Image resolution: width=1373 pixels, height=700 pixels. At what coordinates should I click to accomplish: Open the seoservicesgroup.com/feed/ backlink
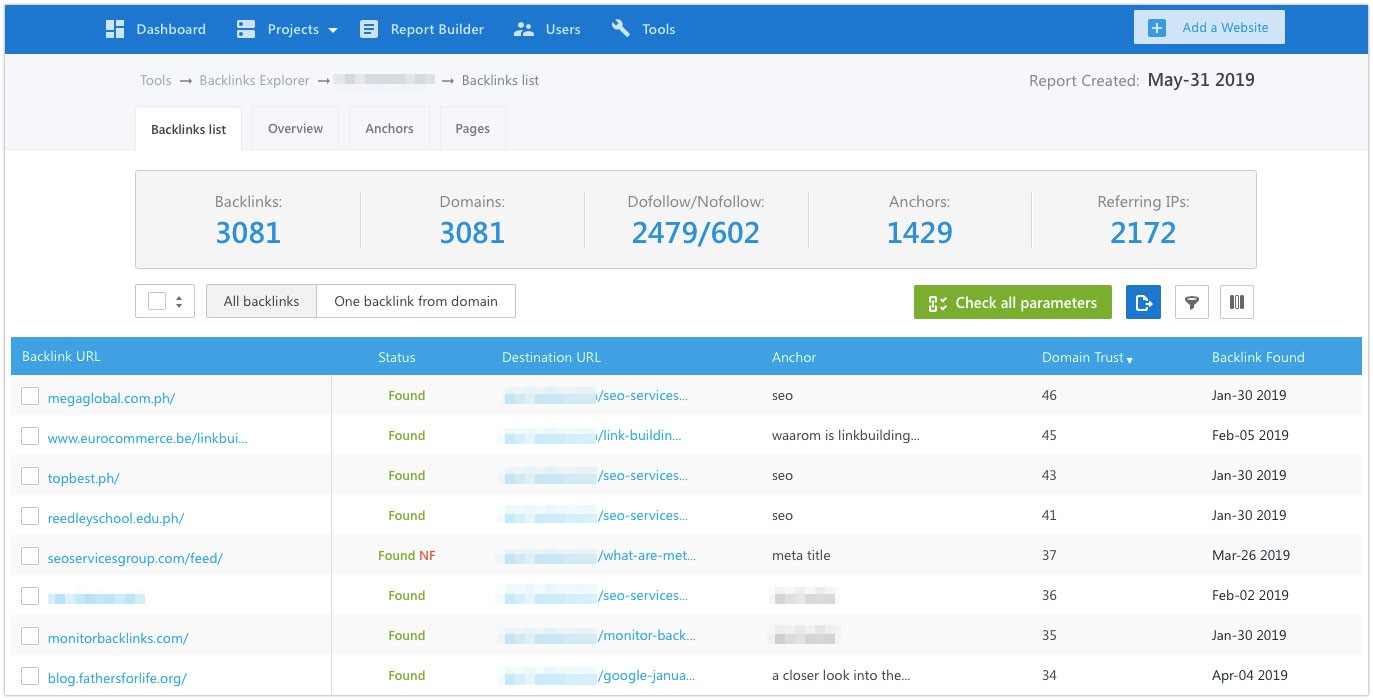click(x=135, y=558)
